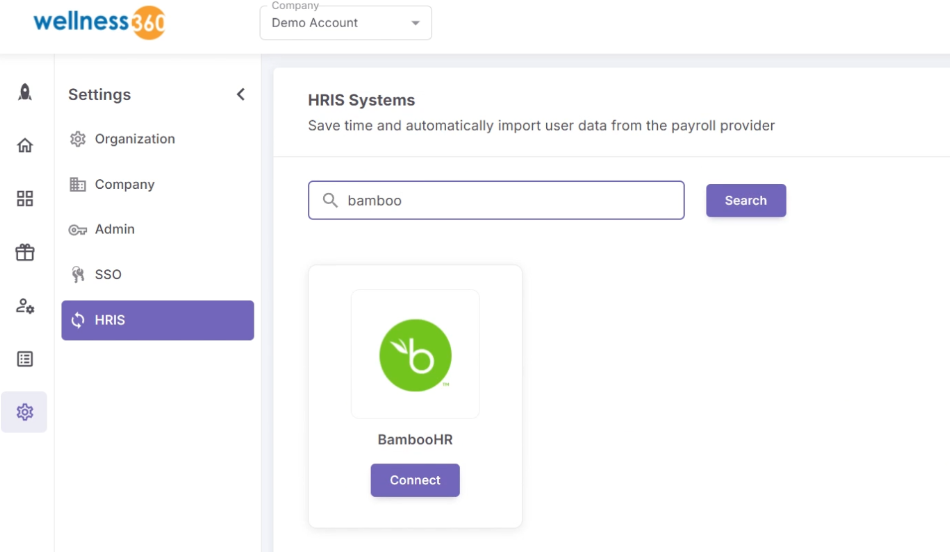950x552 pixels.
Task: Go to the Home icon in sidebar
Action: (25, 145)
